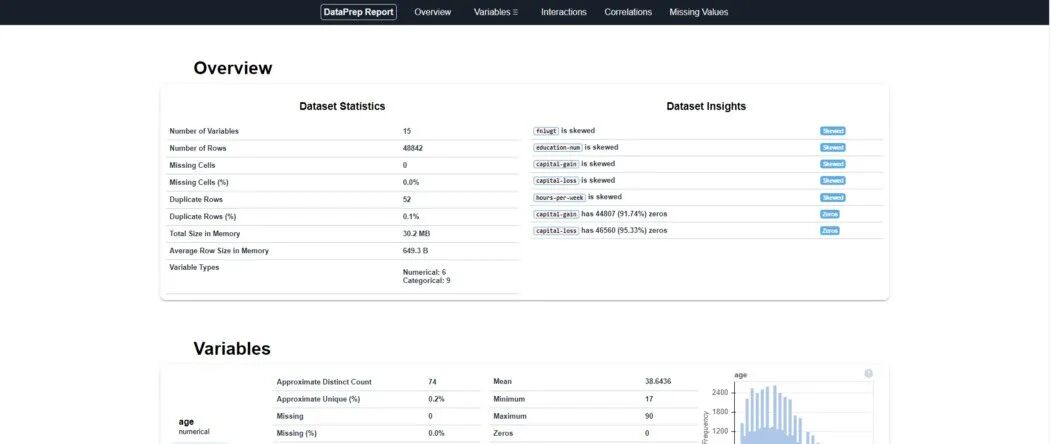Click the Minimum value 17

point(648,399)
